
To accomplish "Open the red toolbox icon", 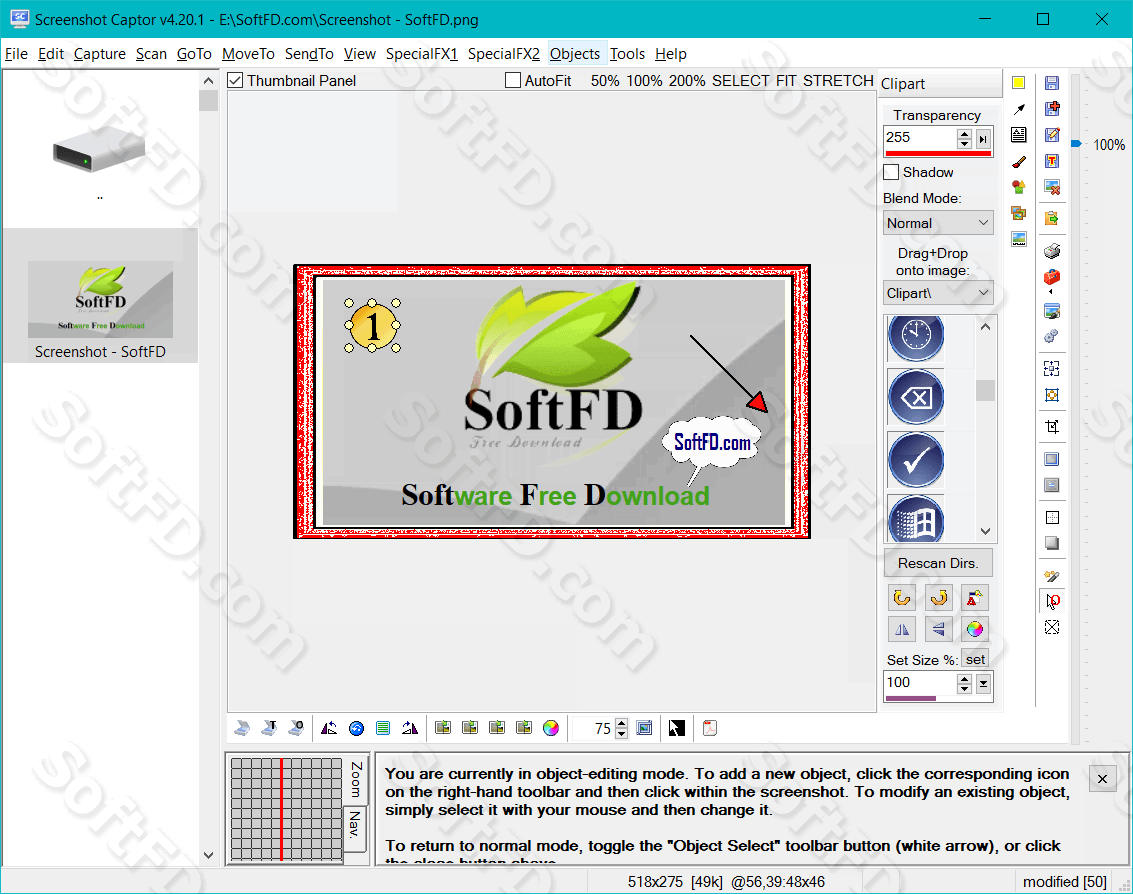I will 1052,278.
